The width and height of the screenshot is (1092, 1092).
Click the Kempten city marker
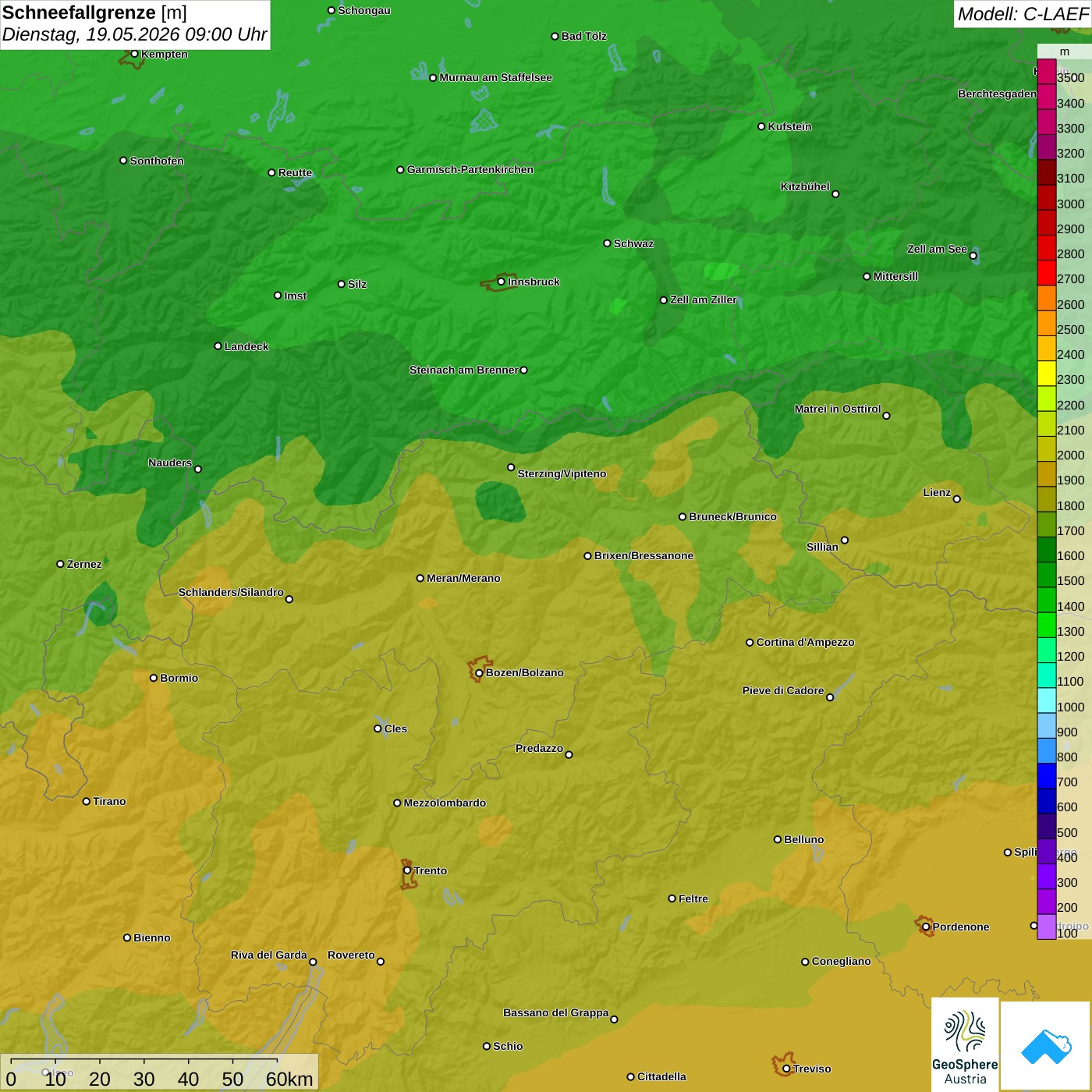(134, 54)
